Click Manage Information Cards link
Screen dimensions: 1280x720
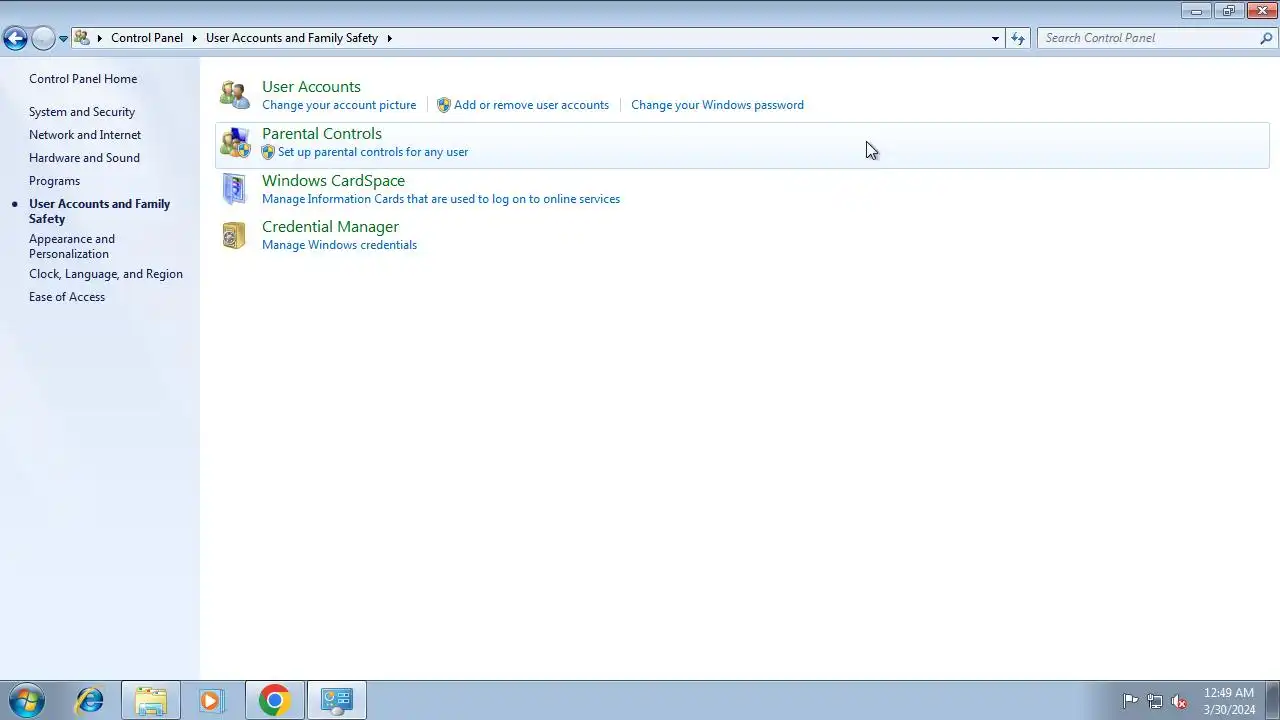(x=441, y=199)
